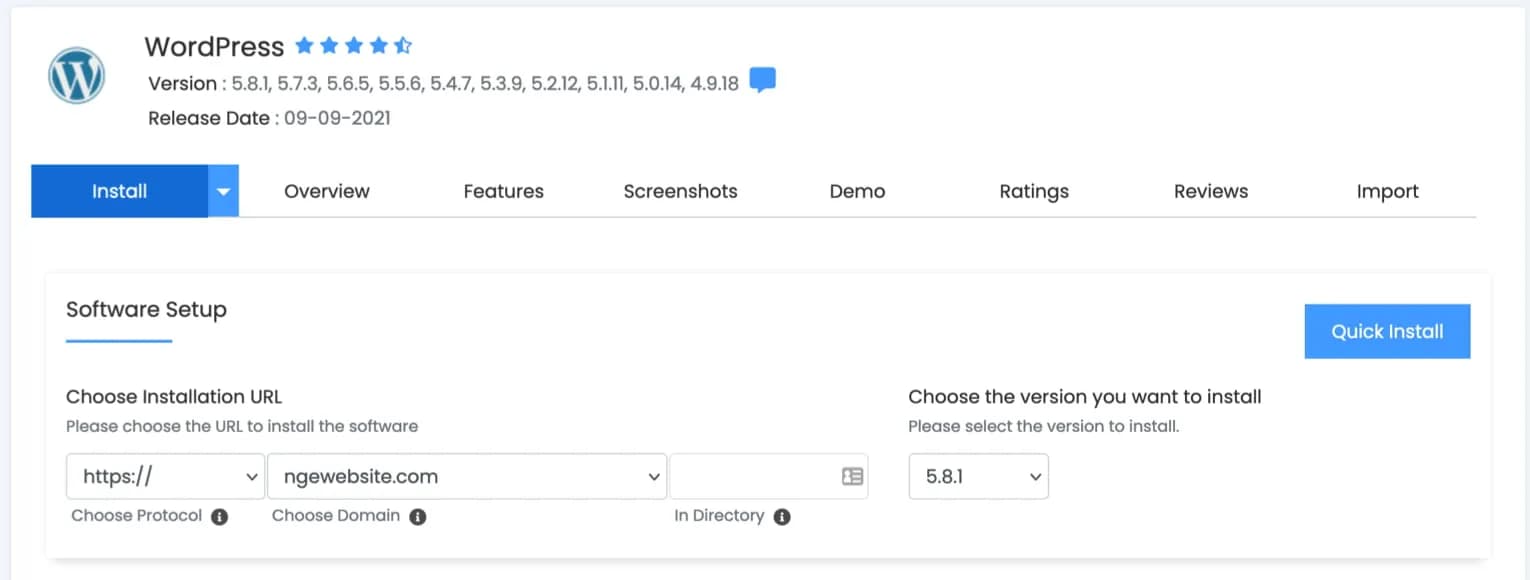Click info icon beside Choose Domain
This screenshot has width=1530, height=580.
pos(418,517)
